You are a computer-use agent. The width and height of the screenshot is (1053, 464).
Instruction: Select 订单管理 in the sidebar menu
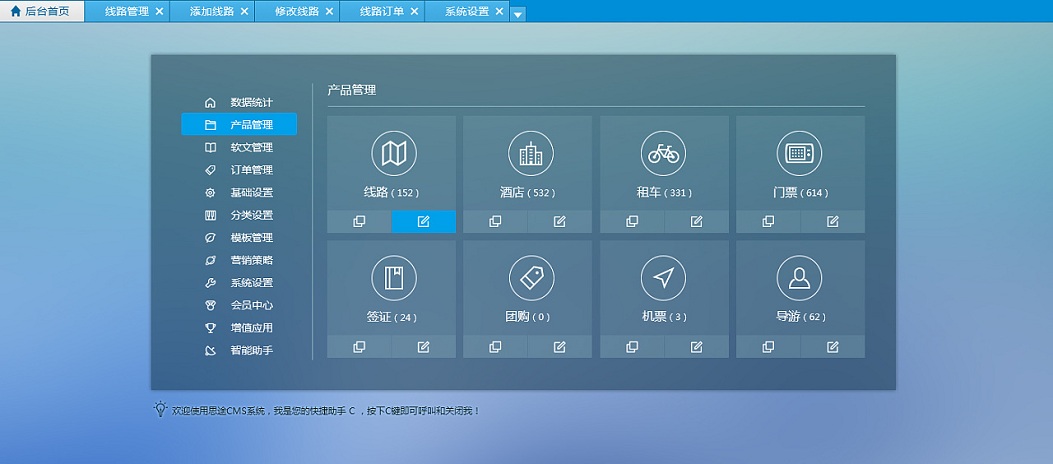click(250, 170)
